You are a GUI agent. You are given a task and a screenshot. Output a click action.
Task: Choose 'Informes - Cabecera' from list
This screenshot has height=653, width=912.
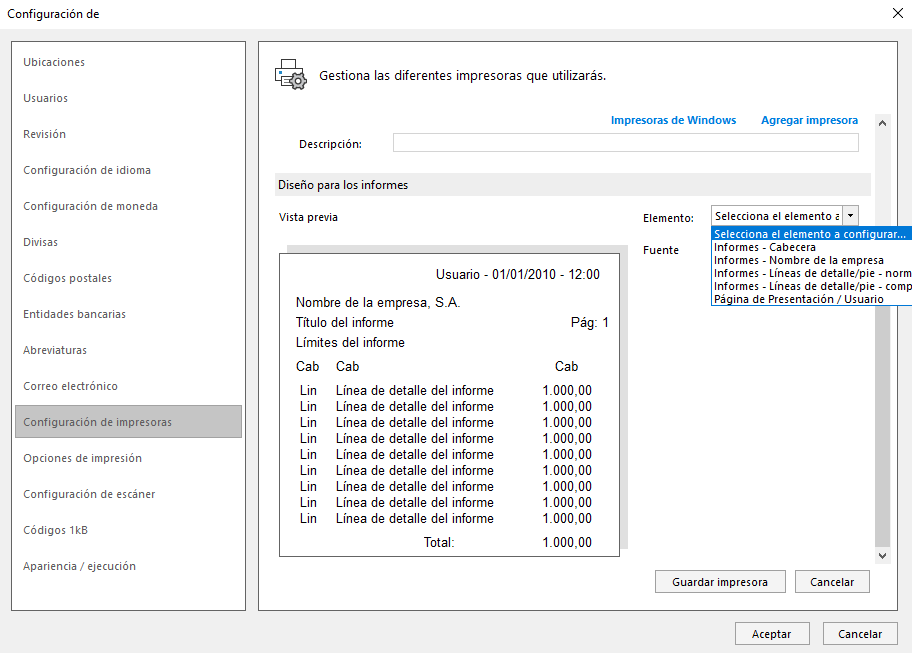click(x=811, y=247)
